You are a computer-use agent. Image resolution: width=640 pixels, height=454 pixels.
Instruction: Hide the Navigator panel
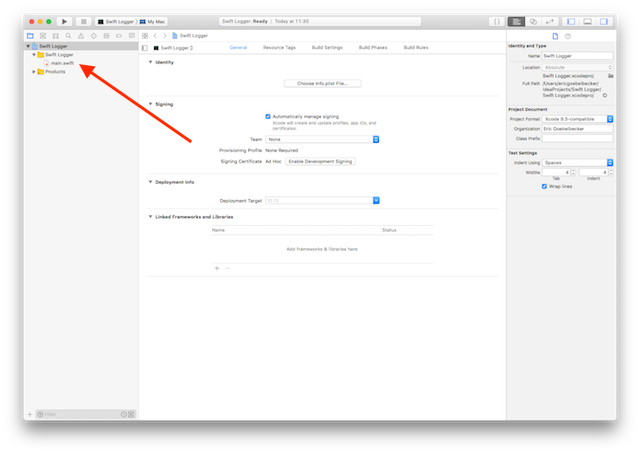pyautogui.click(x=571, y=20)
